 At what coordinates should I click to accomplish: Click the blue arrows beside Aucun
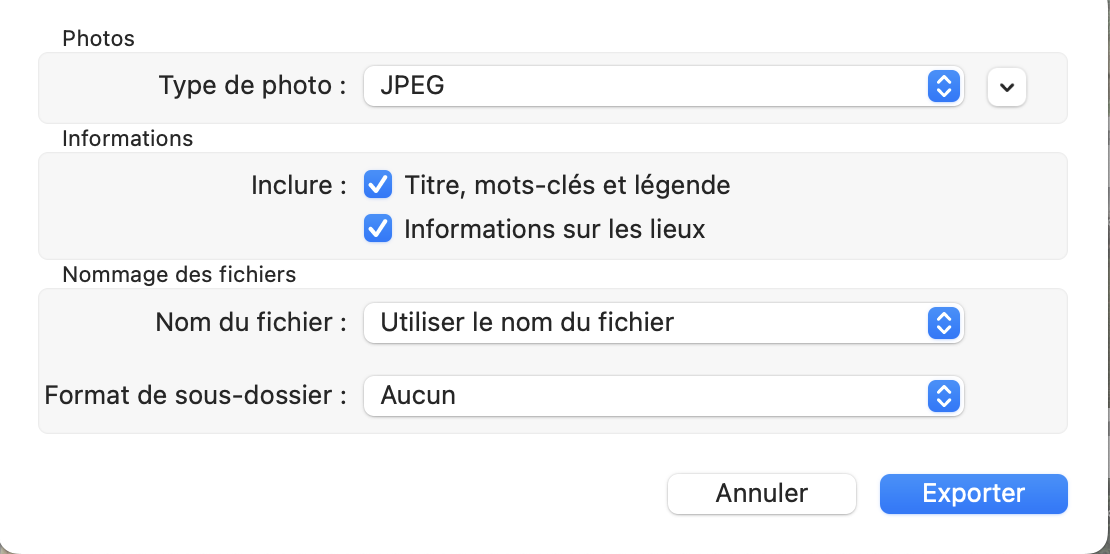click(x=943, y=395)
